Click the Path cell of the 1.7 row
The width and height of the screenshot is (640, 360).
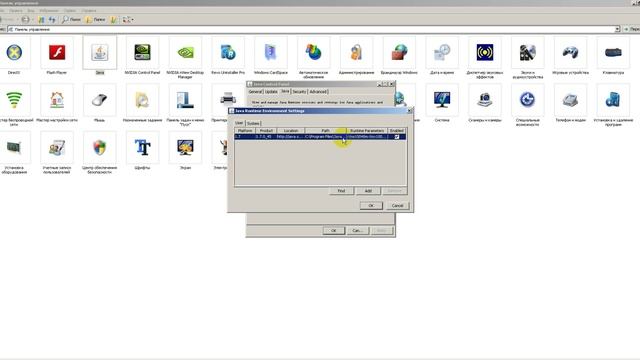325,137
